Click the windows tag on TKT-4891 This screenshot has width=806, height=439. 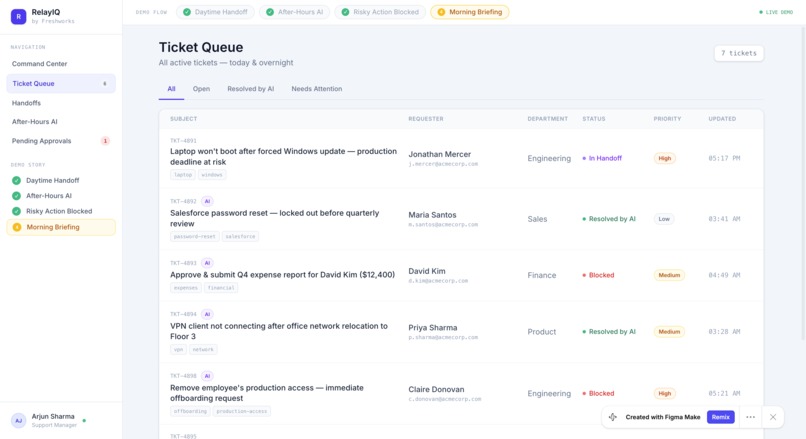pos(212,175)
